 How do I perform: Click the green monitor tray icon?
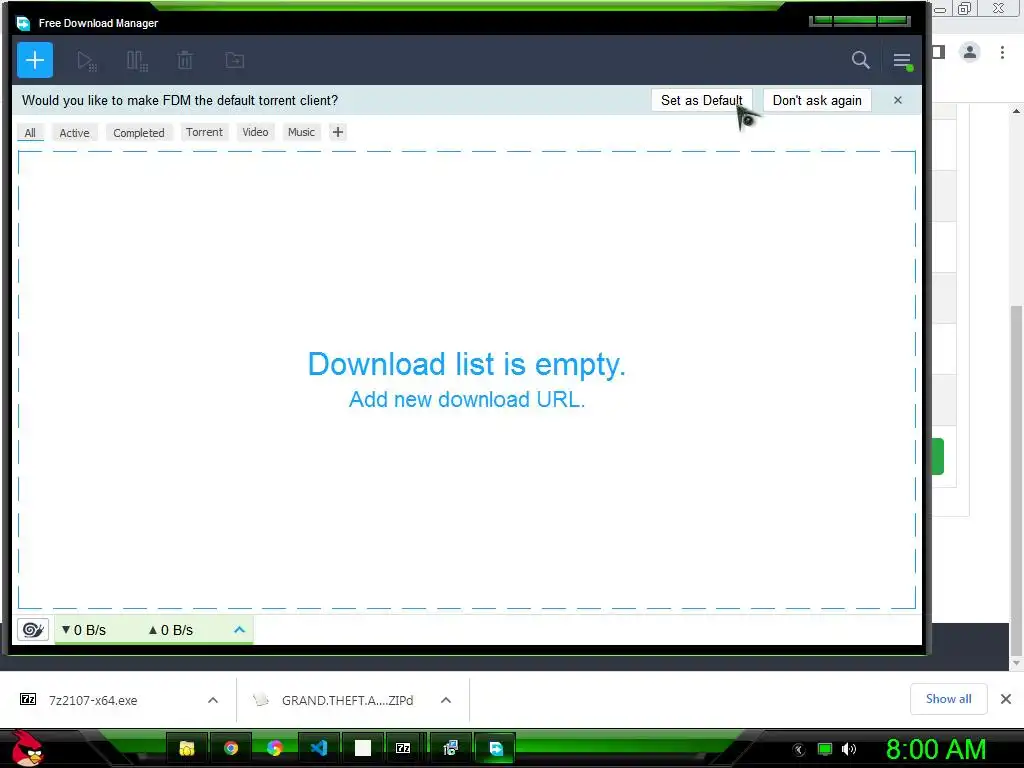(x=825, y=749)
